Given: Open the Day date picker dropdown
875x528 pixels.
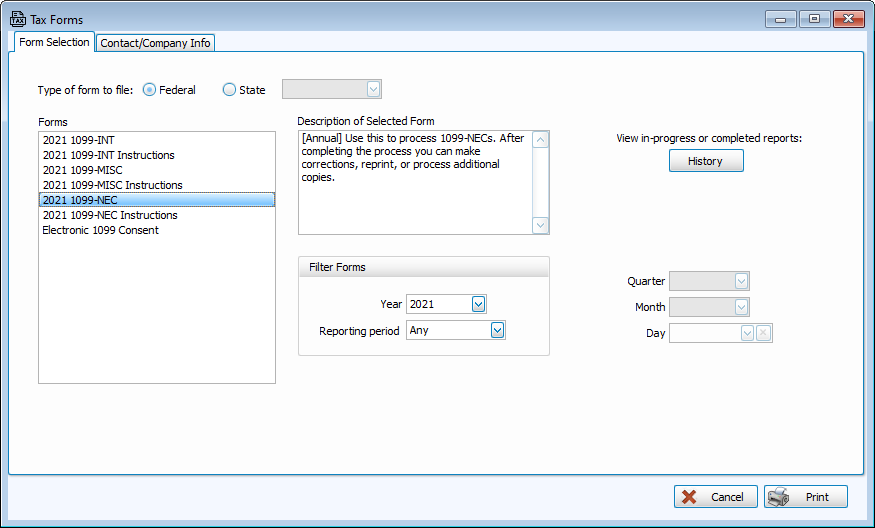Looking at the screenshot, I should [747, 333].
